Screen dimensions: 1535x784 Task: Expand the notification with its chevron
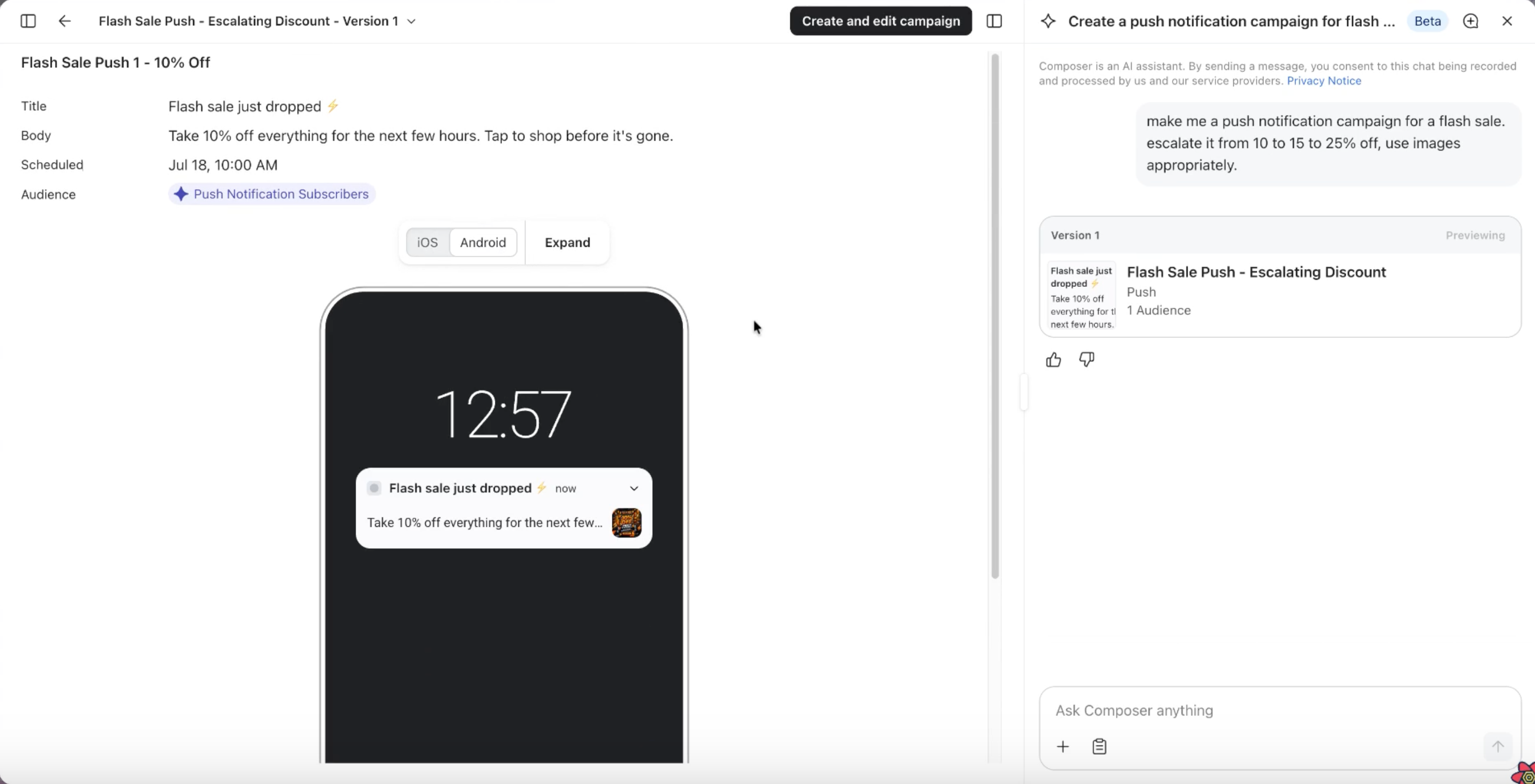(x=634, y=488)
